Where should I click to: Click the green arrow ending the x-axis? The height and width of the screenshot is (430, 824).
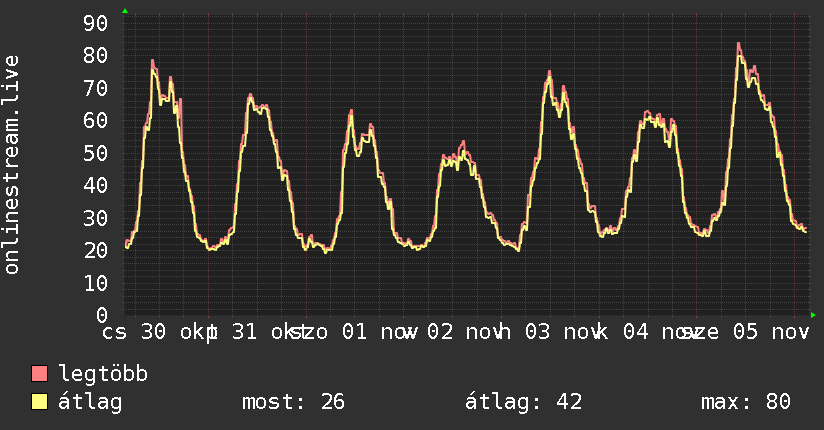click(x=814, y=315)
